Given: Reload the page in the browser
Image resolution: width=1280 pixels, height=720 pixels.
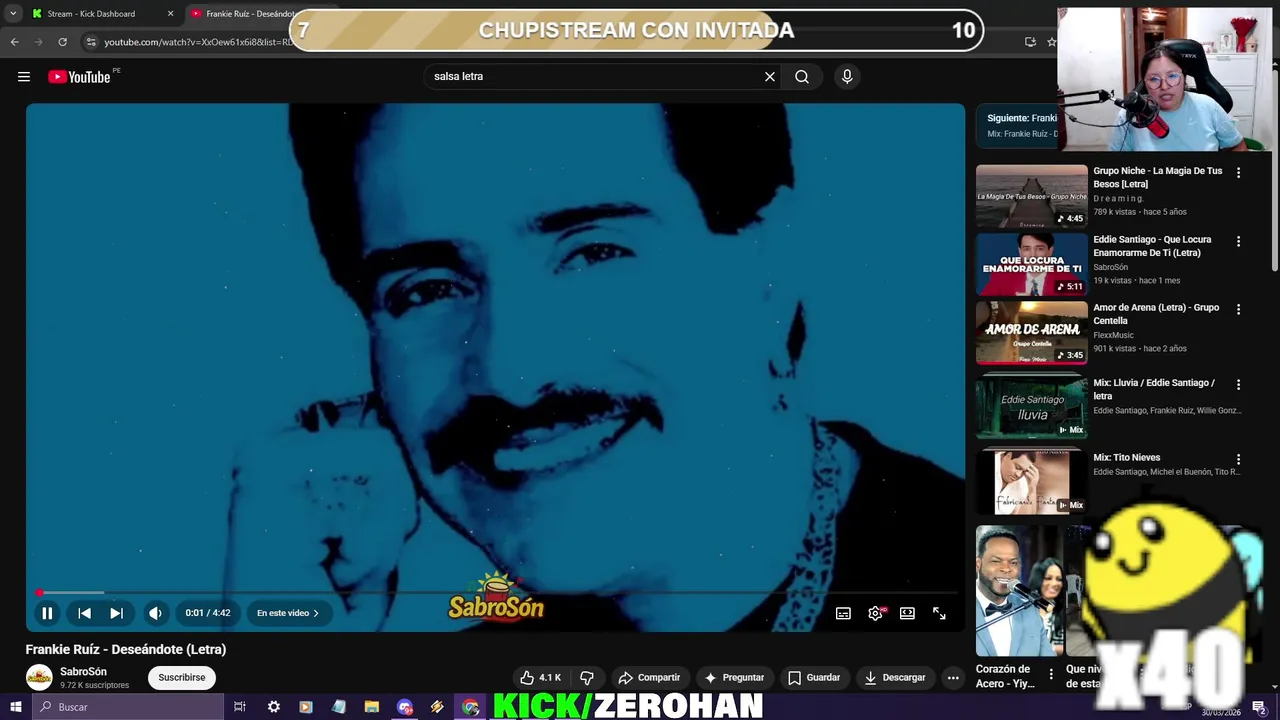Looking at the screenshot, I should (x=62, y=42).
